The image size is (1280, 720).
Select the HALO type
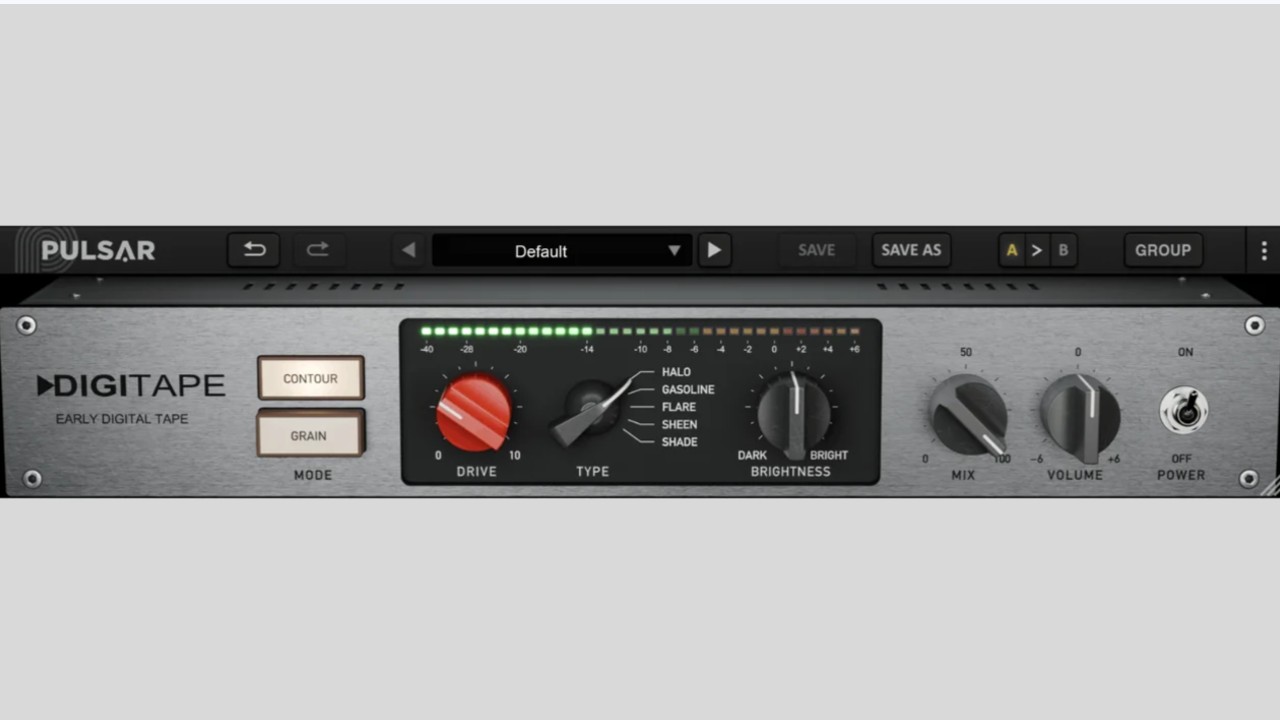point(676,372)
